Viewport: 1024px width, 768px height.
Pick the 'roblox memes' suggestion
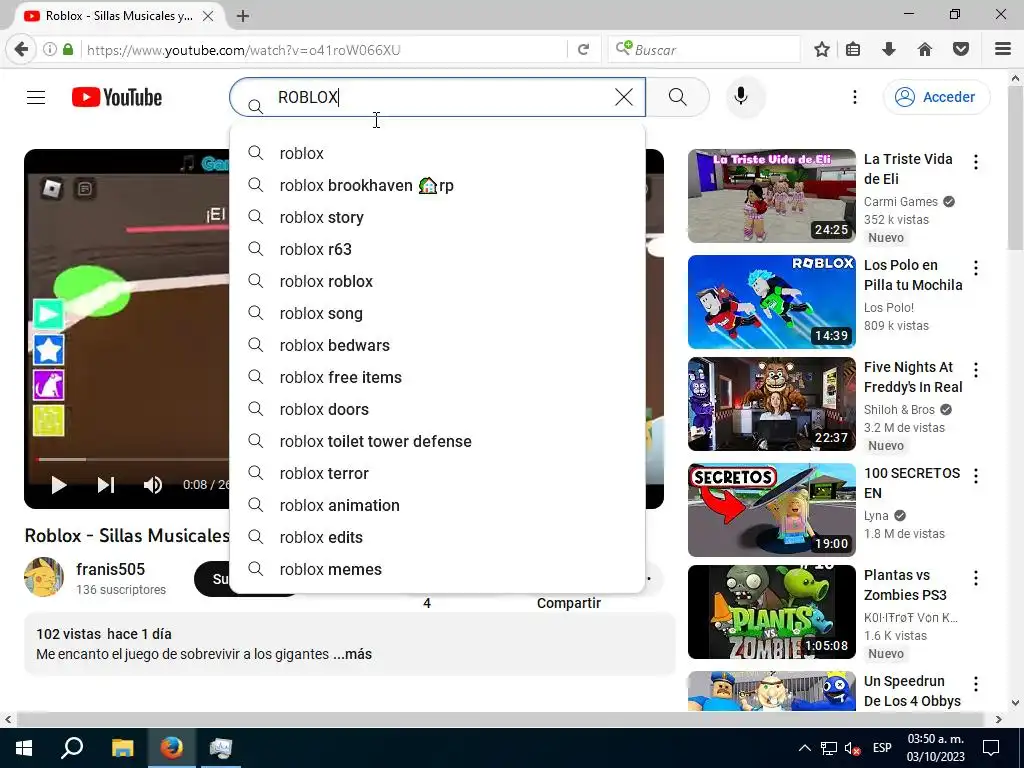pos(438,569)
